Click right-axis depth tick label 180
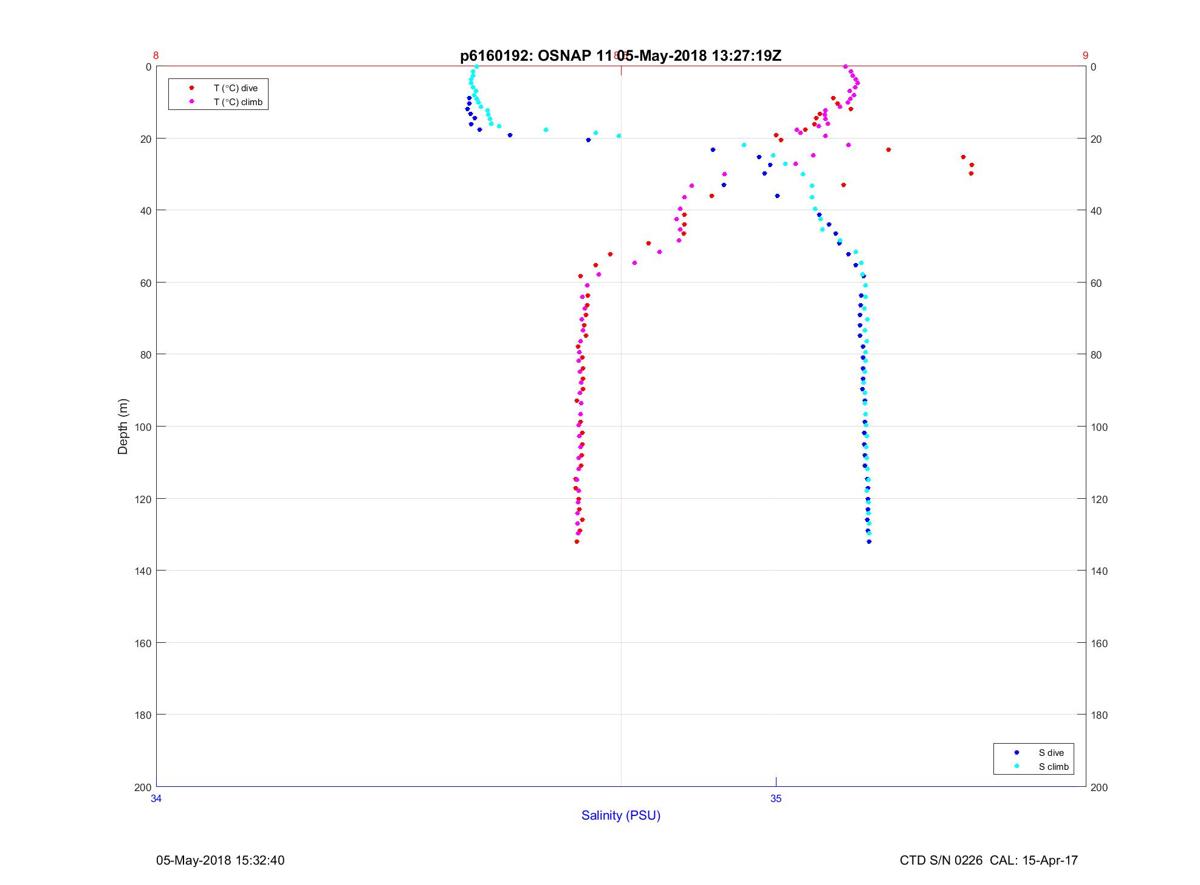Viewport: 1200px width, 885px height. (x=1099, y=715)
